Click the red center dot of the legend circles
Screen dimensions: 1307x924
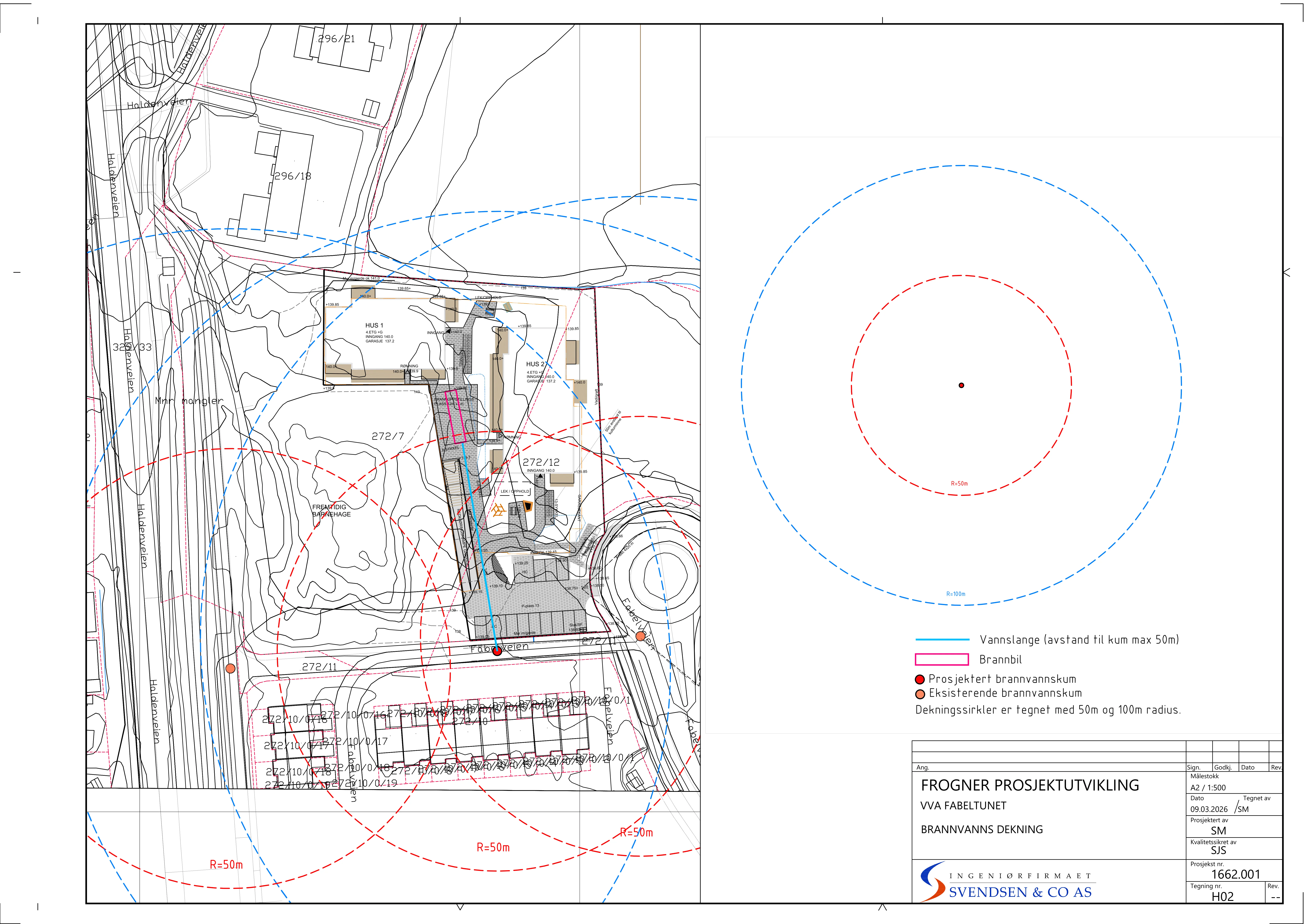[961, 385]
